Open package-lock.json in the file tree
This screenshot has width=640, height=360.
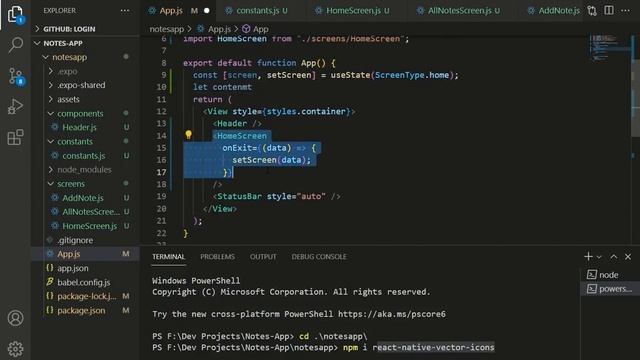(x=86, y=296)
